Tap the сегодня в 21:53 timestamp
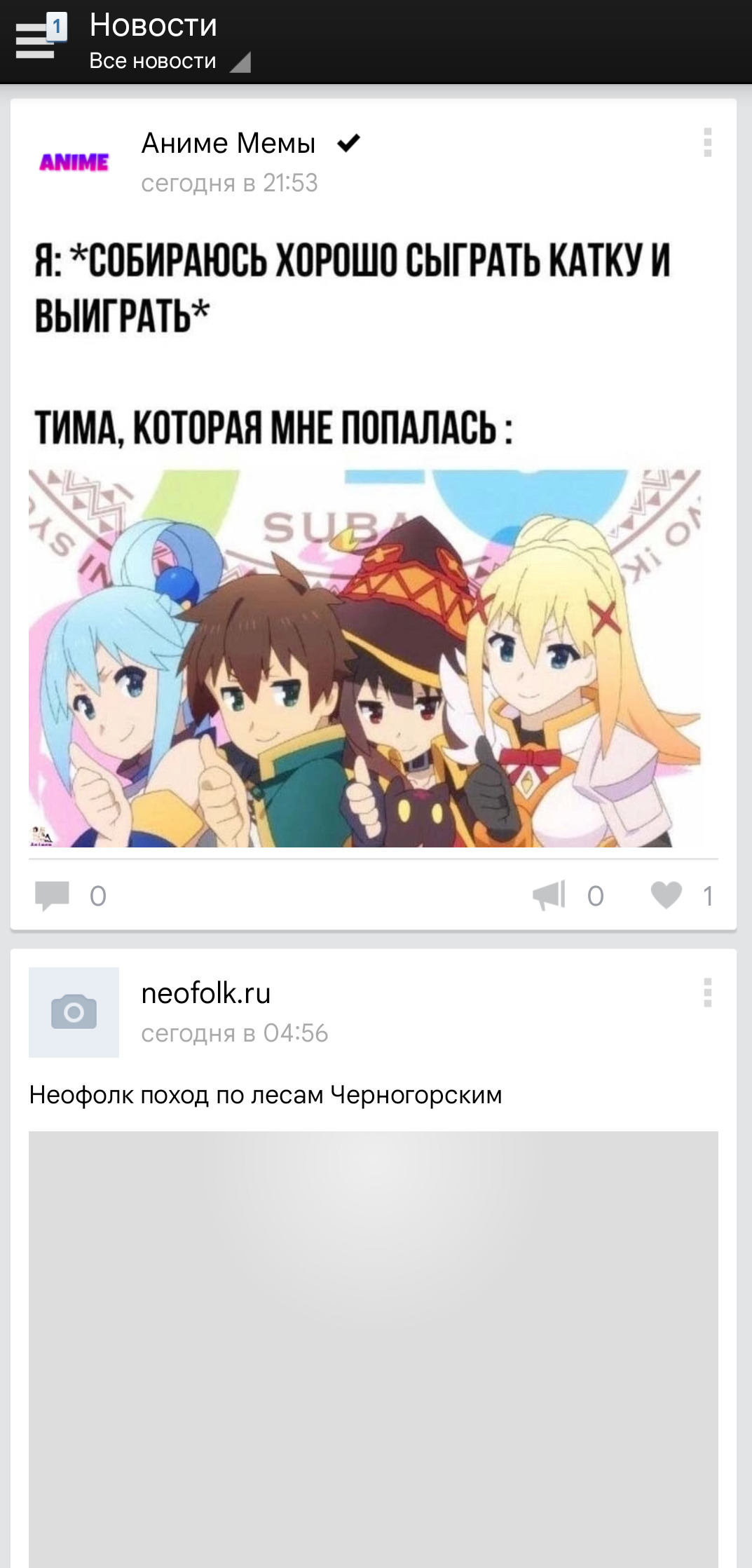Image resolution: width=752 pixels, height=1568 pixels. tap(229, 183)
